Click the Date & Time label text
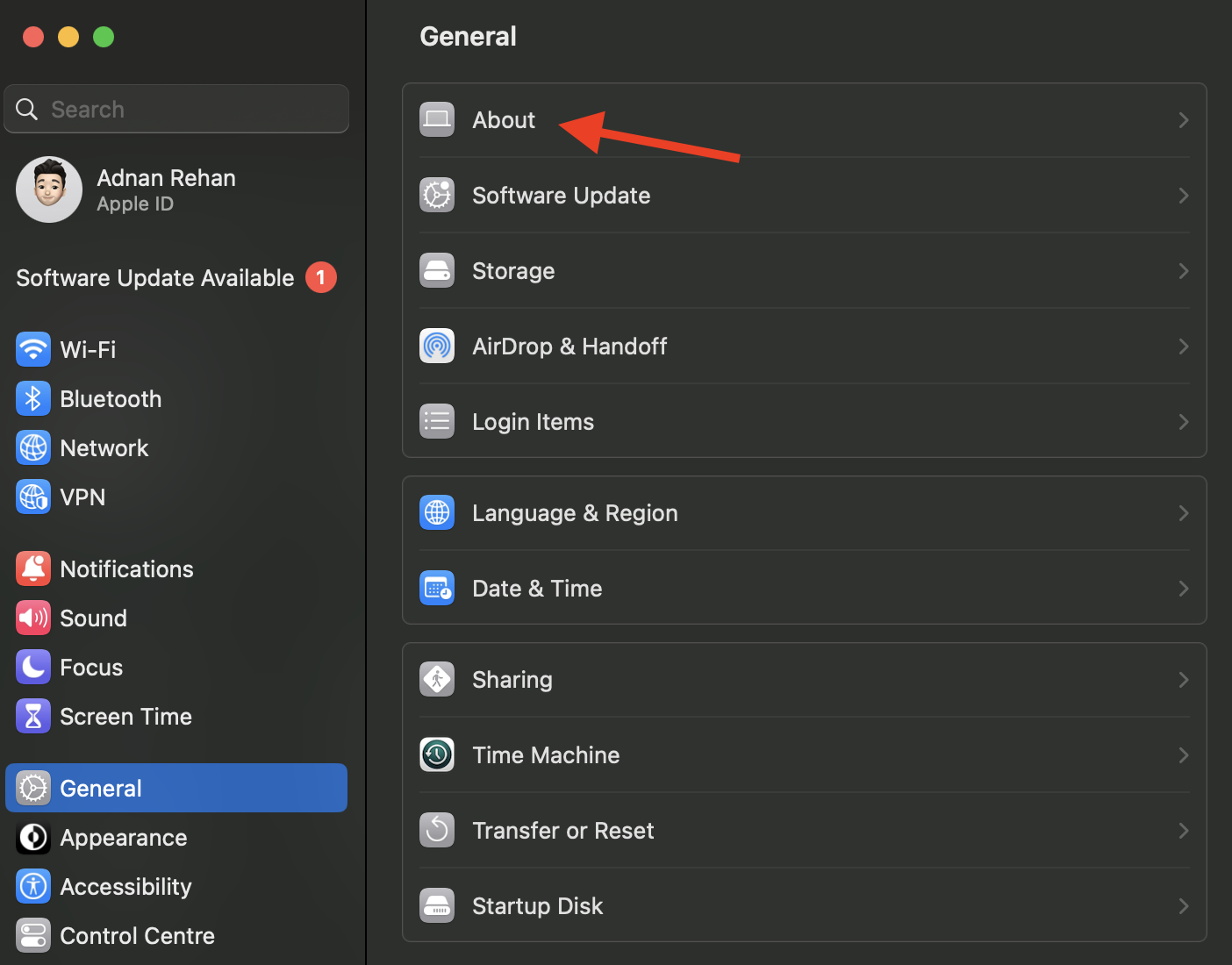Image resolution: width=1232 pixels, height=965 pixels. click(x=537, y=589)
